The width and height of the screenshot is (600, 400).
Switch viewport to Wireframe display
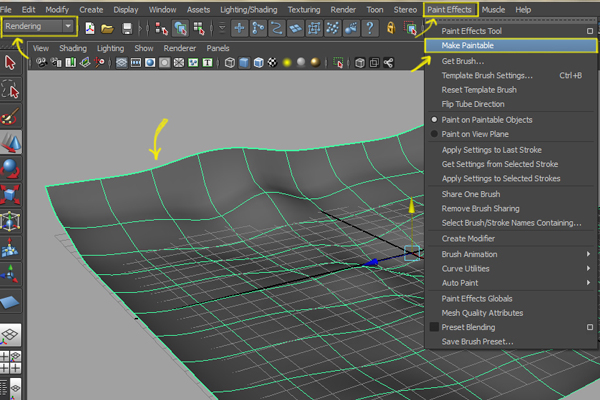point(230,62)
